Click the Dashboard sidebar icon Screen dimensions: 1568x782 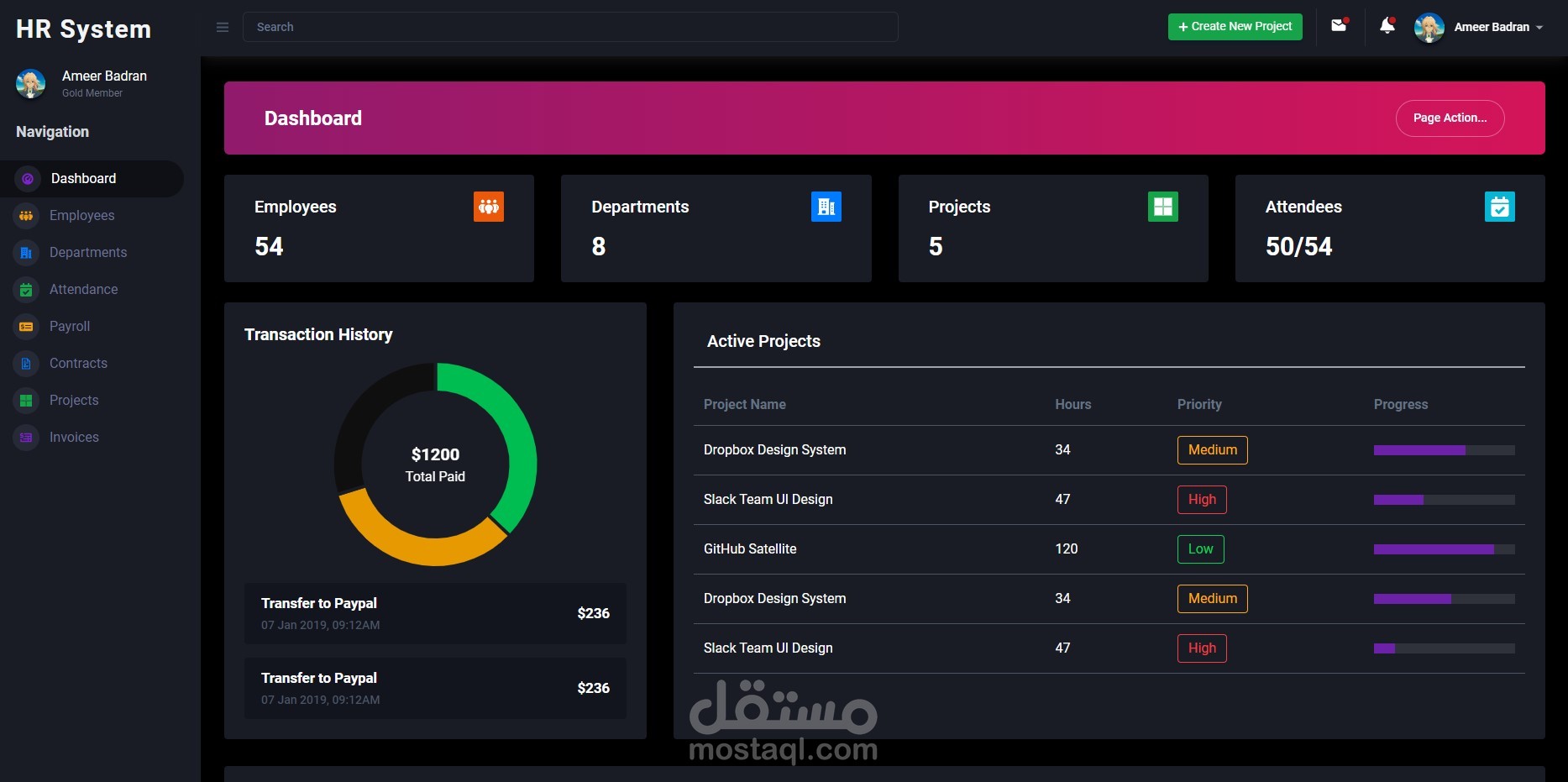27,179
